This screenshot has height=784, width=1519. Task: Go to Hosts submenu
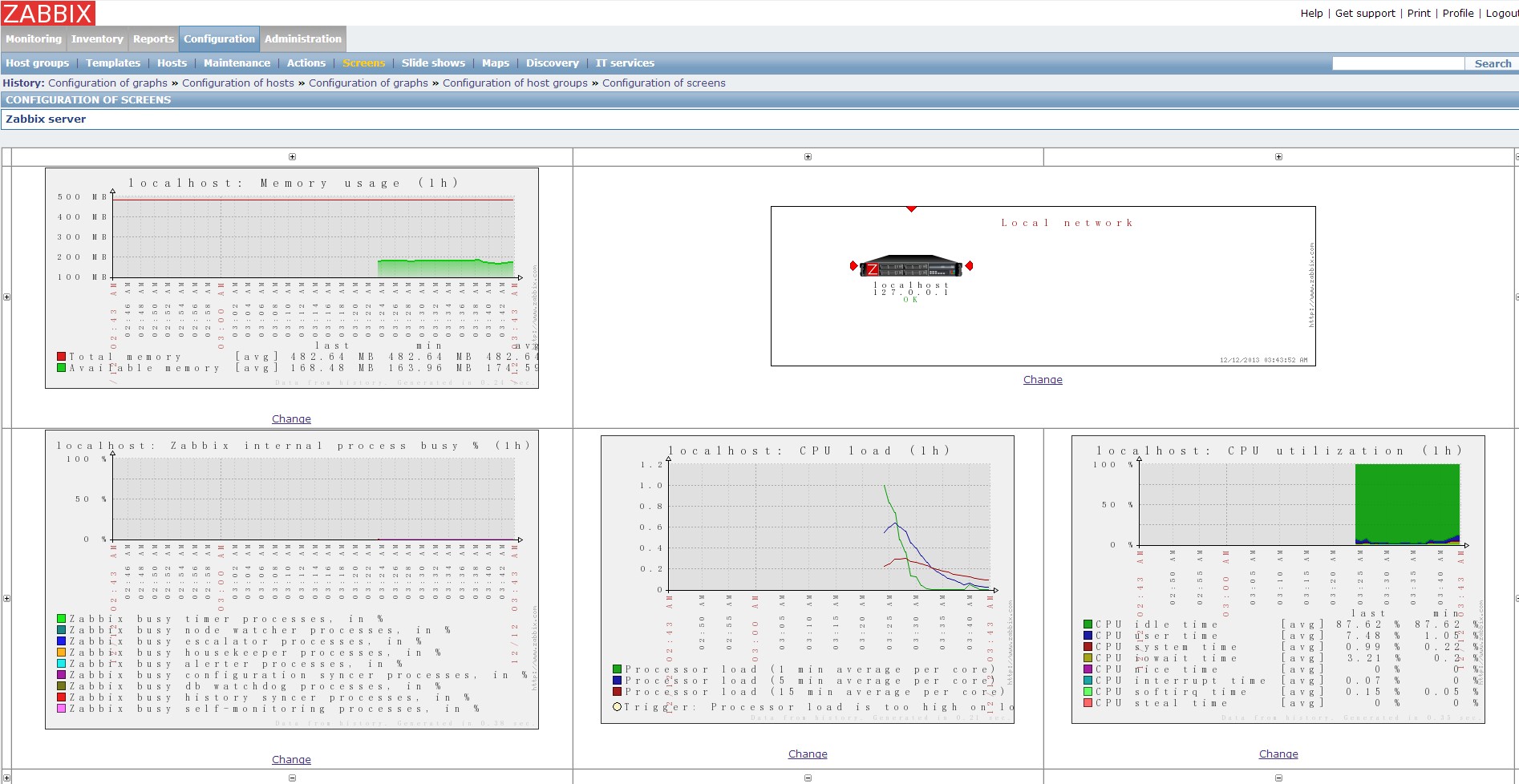172,63
